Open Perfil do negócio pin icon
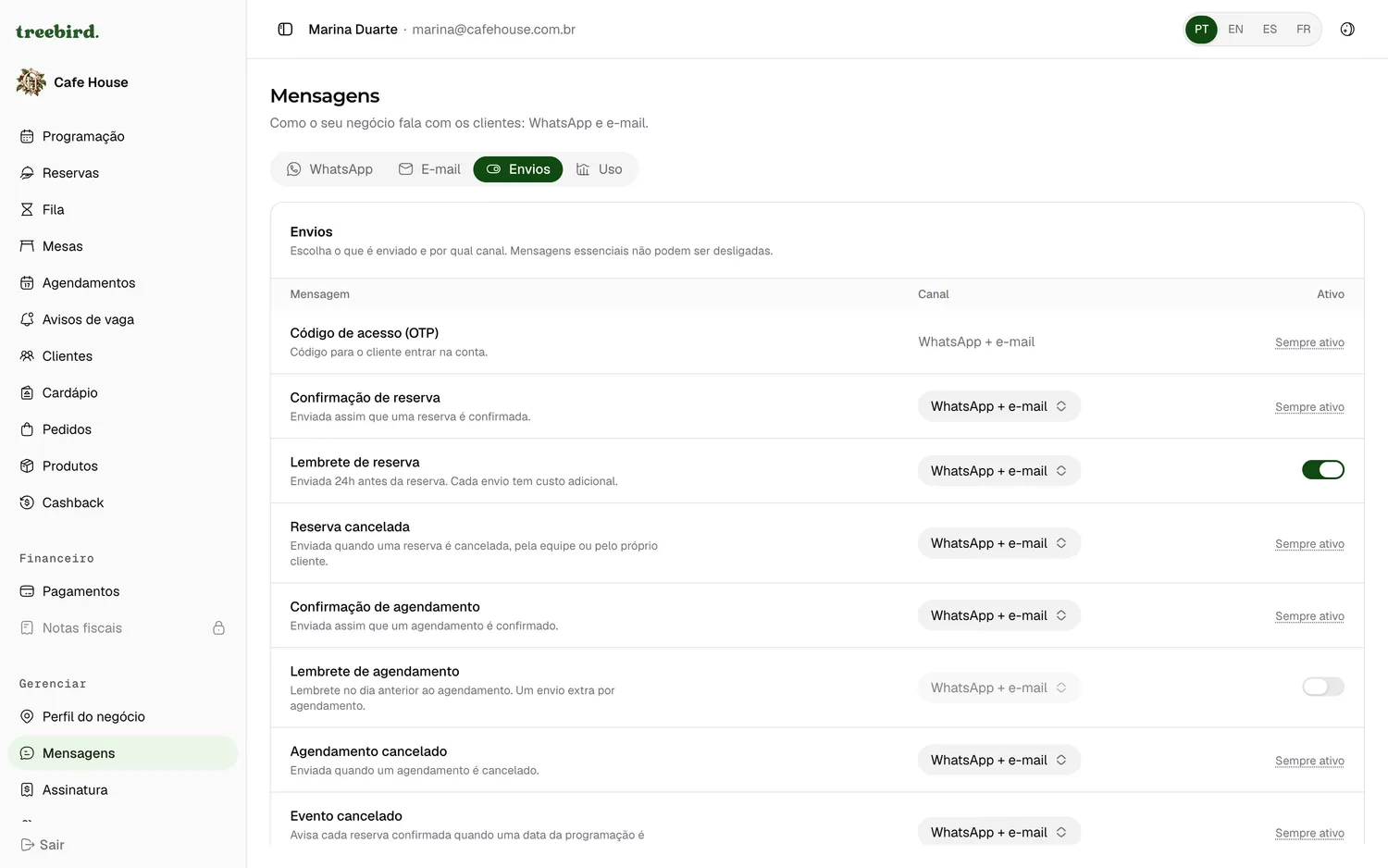Viewport: 1388px width, 868px height. pos(27,716)
